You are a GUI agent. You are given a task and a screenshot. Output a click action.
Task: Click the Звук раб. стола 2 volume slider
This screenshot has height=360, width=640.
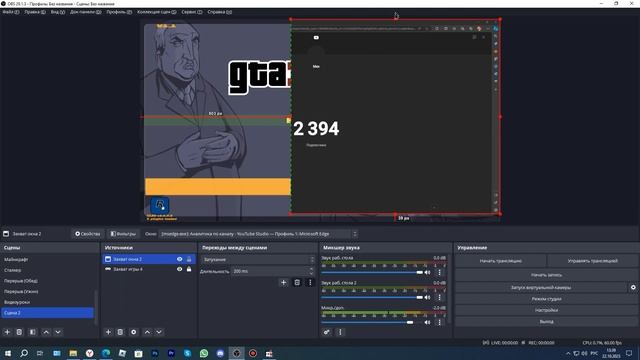pyautogui.click(x=372, y=297)
